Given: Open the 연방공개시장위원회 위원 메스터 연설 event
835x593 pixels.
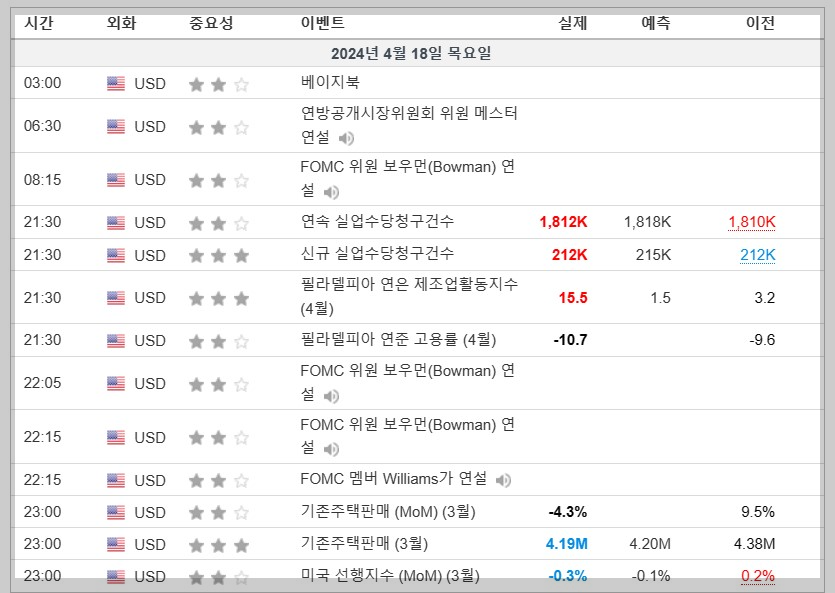Looking at the screenshot, I should [x=409, y=125].
